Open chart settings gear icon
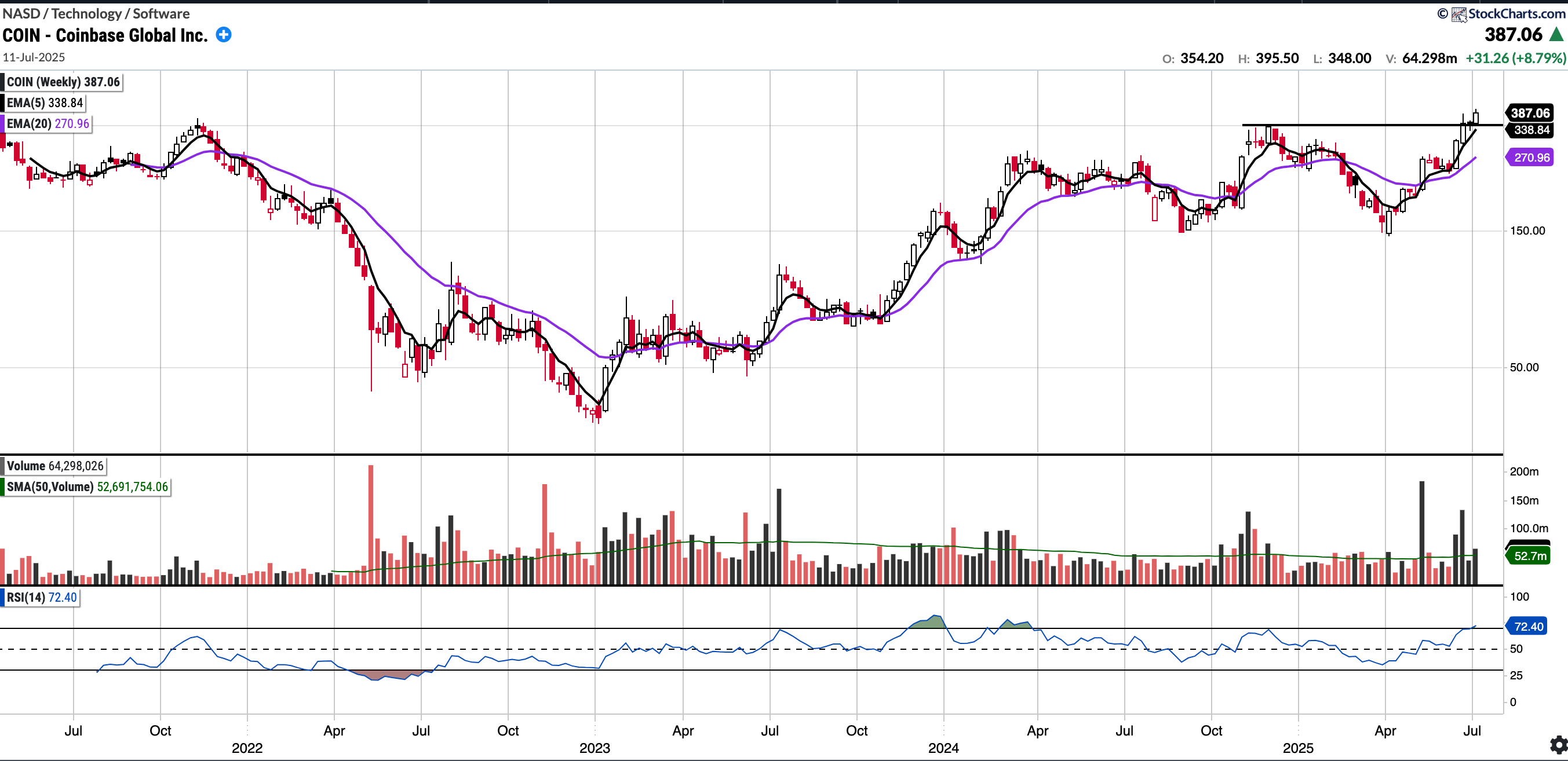 1558,744
